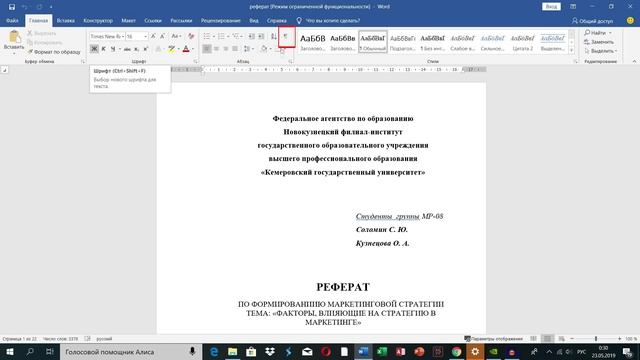Open the bullets list dropdown arrow

tap(213, 37)
